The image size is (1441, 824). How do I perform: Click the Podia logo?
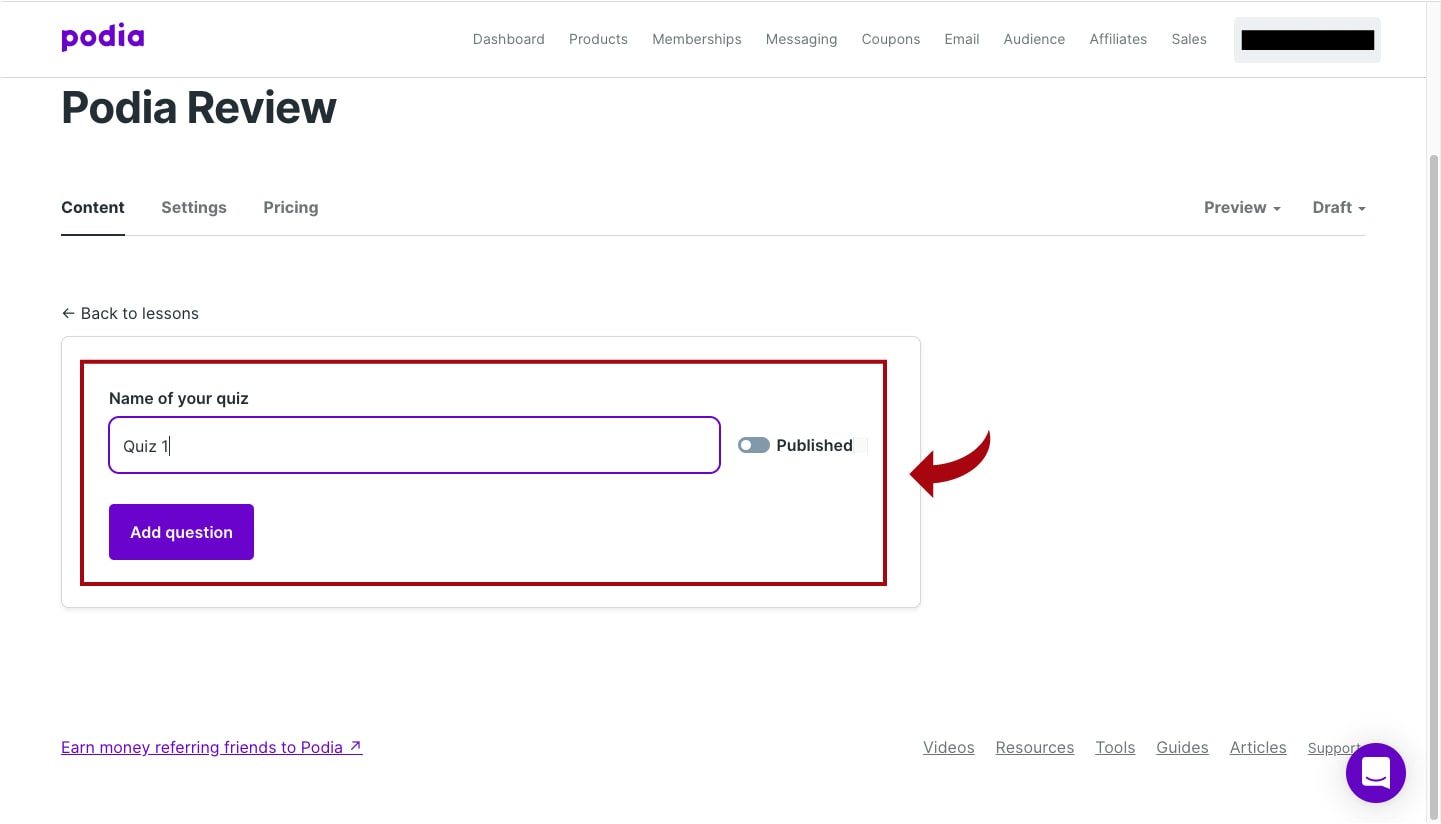coord(102,38)
